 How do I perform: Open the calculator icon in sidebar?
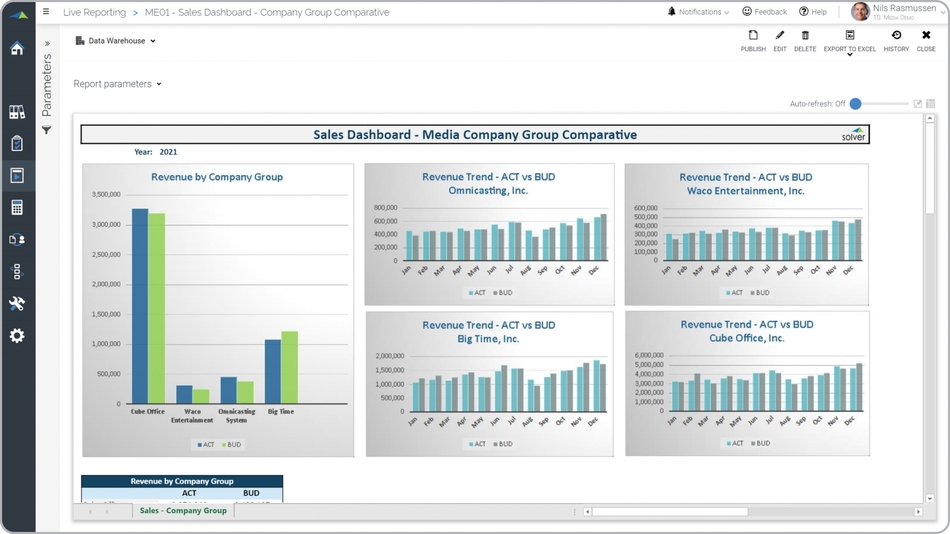tap(17, 208)
